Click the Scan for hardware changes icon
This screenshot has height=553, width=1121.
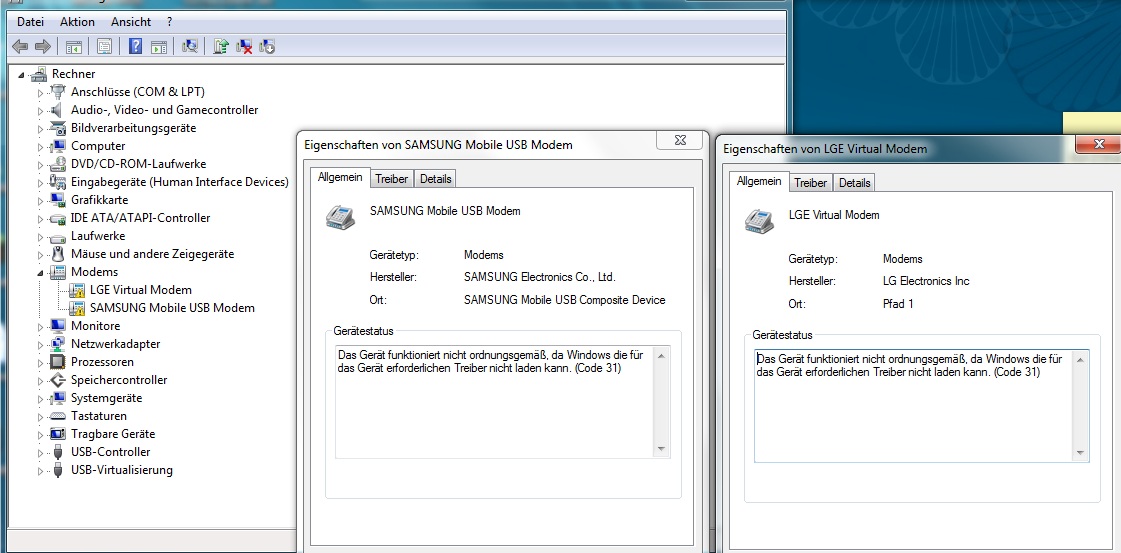(x=189, y=46)
